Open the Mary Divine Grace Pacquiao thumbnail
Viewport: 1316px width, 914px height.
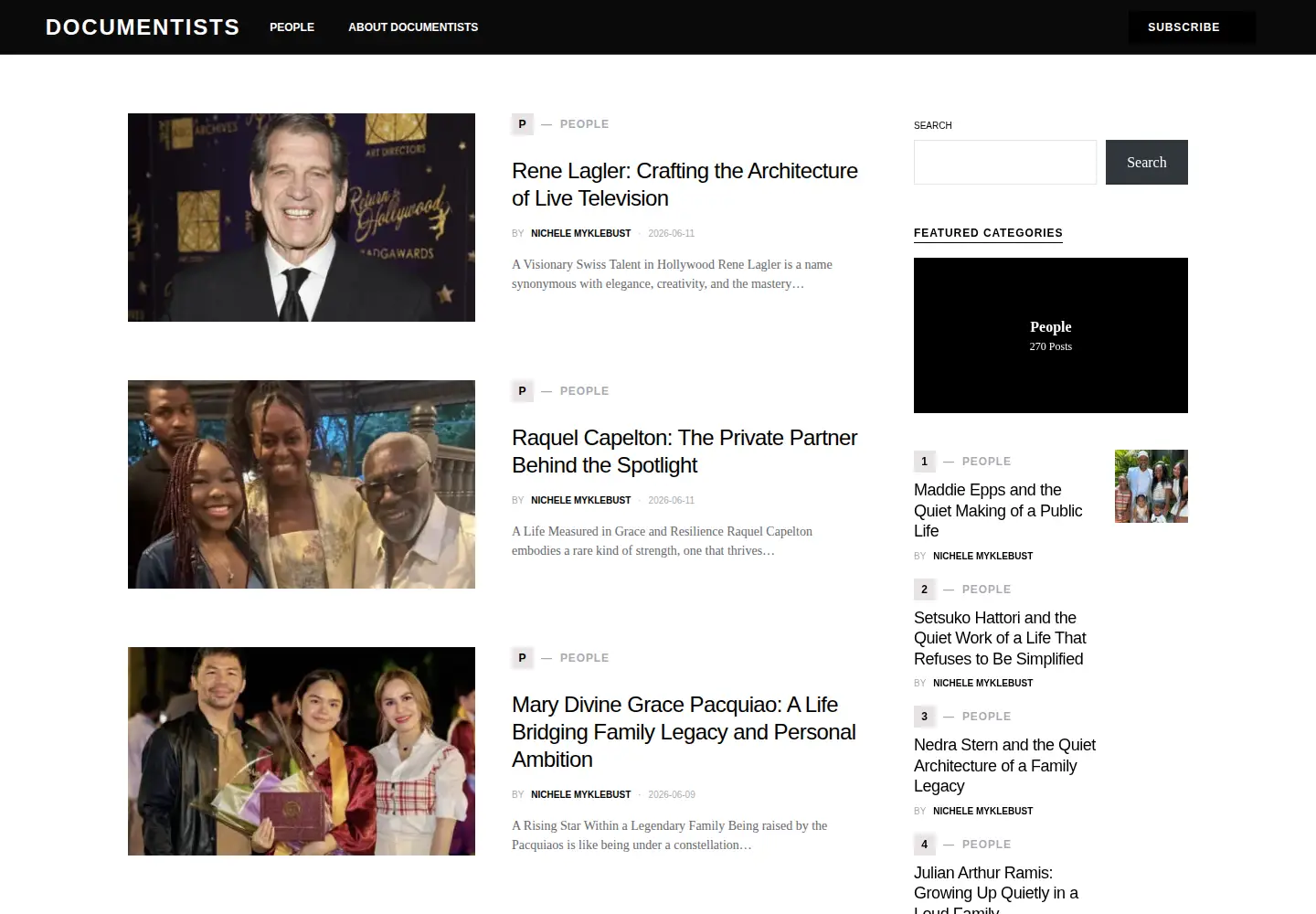coord(302,751)
